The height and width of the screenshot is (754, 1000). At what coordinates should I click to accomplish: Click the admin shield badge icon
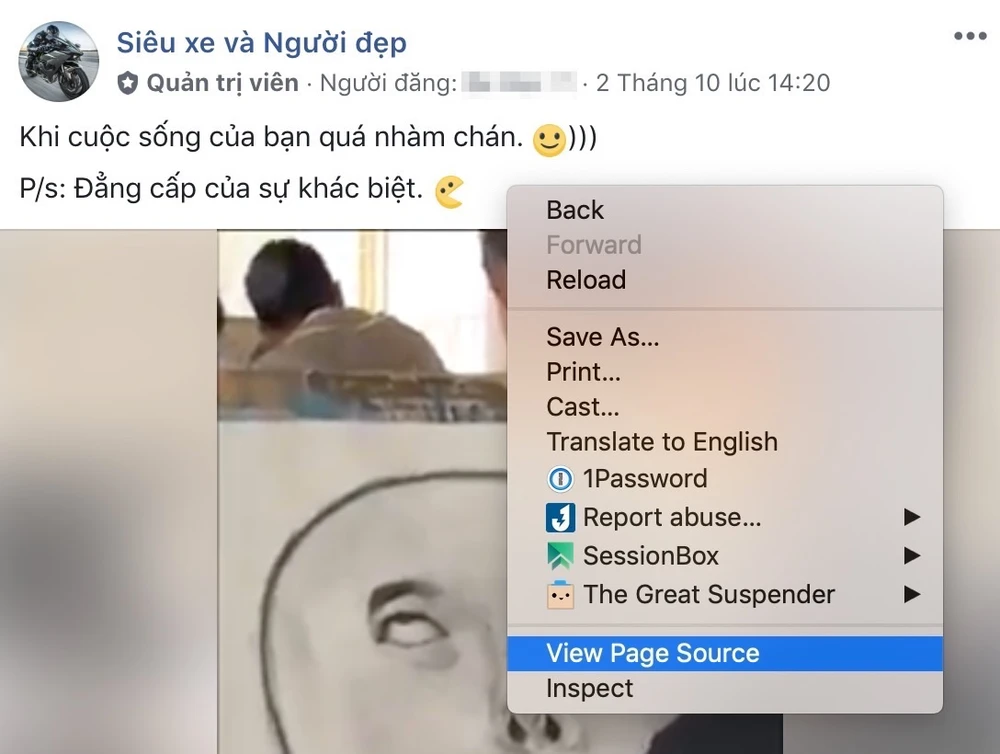pyautogui.click(x=128, y=83)
